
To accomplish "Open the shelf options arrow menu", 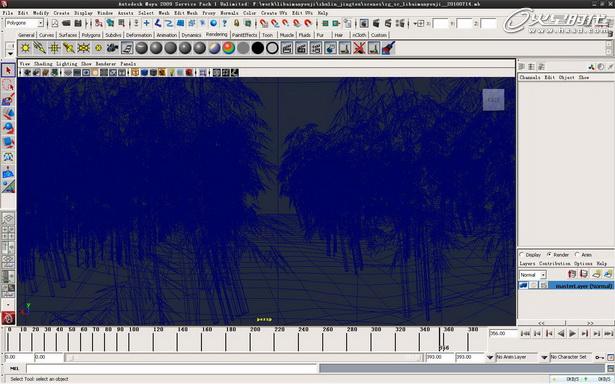I will tap(10, 54).
